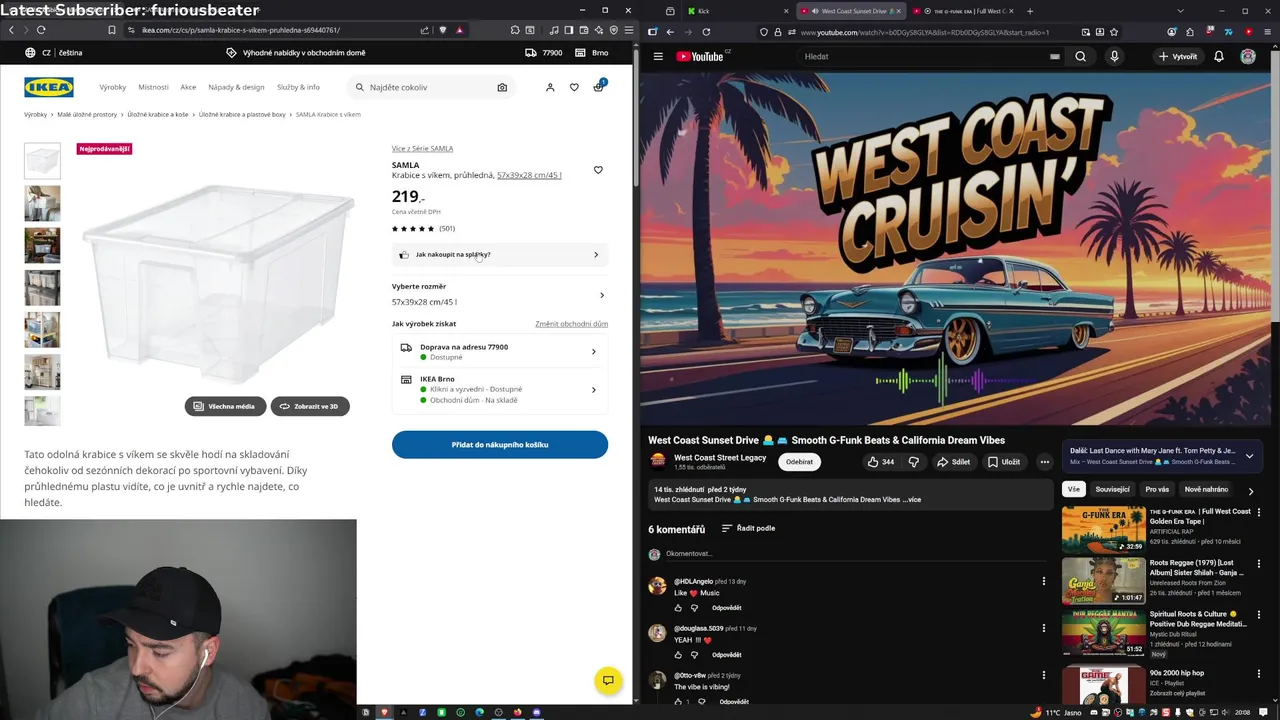Open the Místnosti menu on IKEA
Image resolution: width=1280 pixels, height=720 pixels.
point(154,87)
